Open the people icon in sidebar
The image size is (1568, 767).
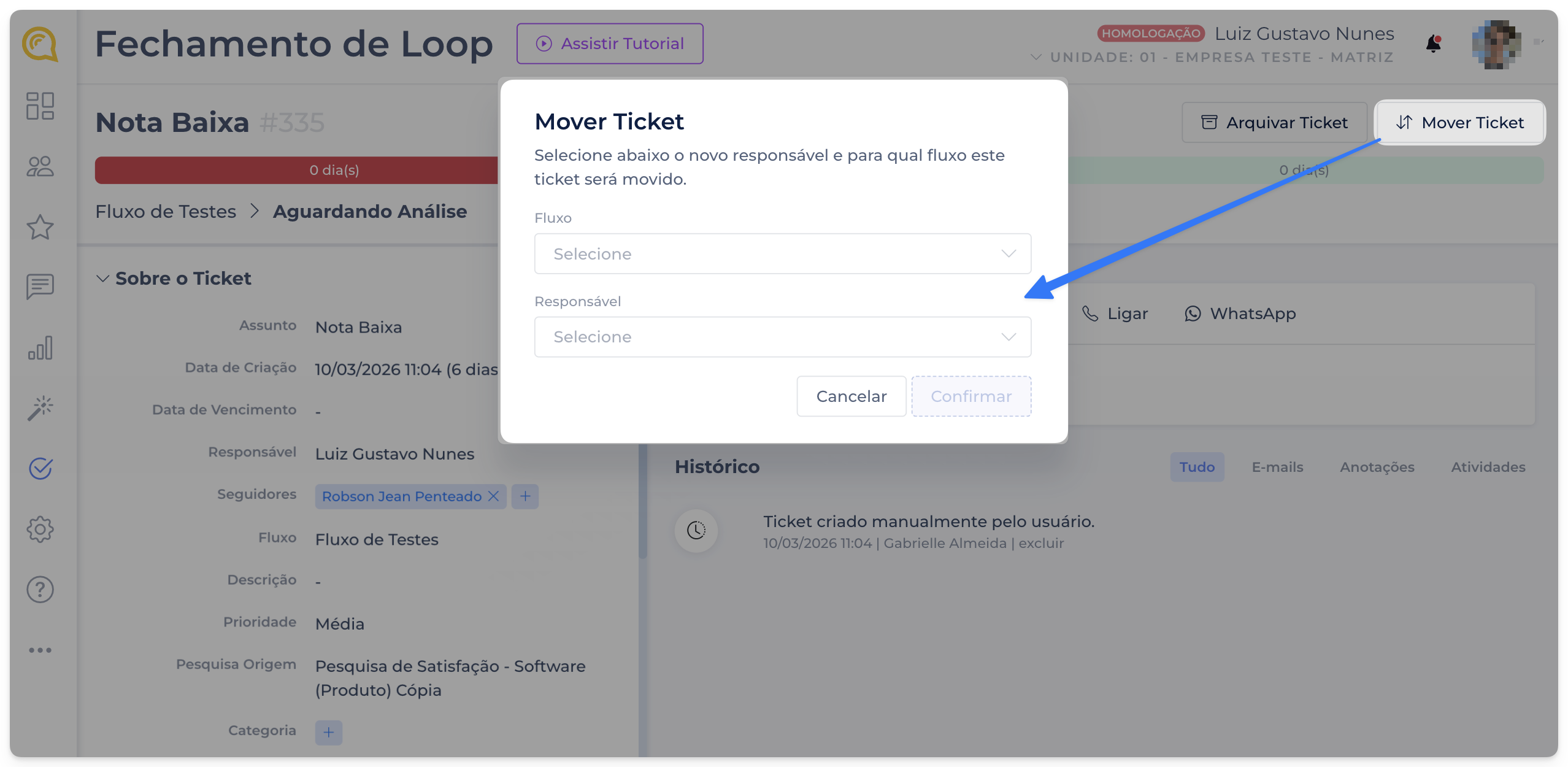pyautogui.click(x=40, y=166)
